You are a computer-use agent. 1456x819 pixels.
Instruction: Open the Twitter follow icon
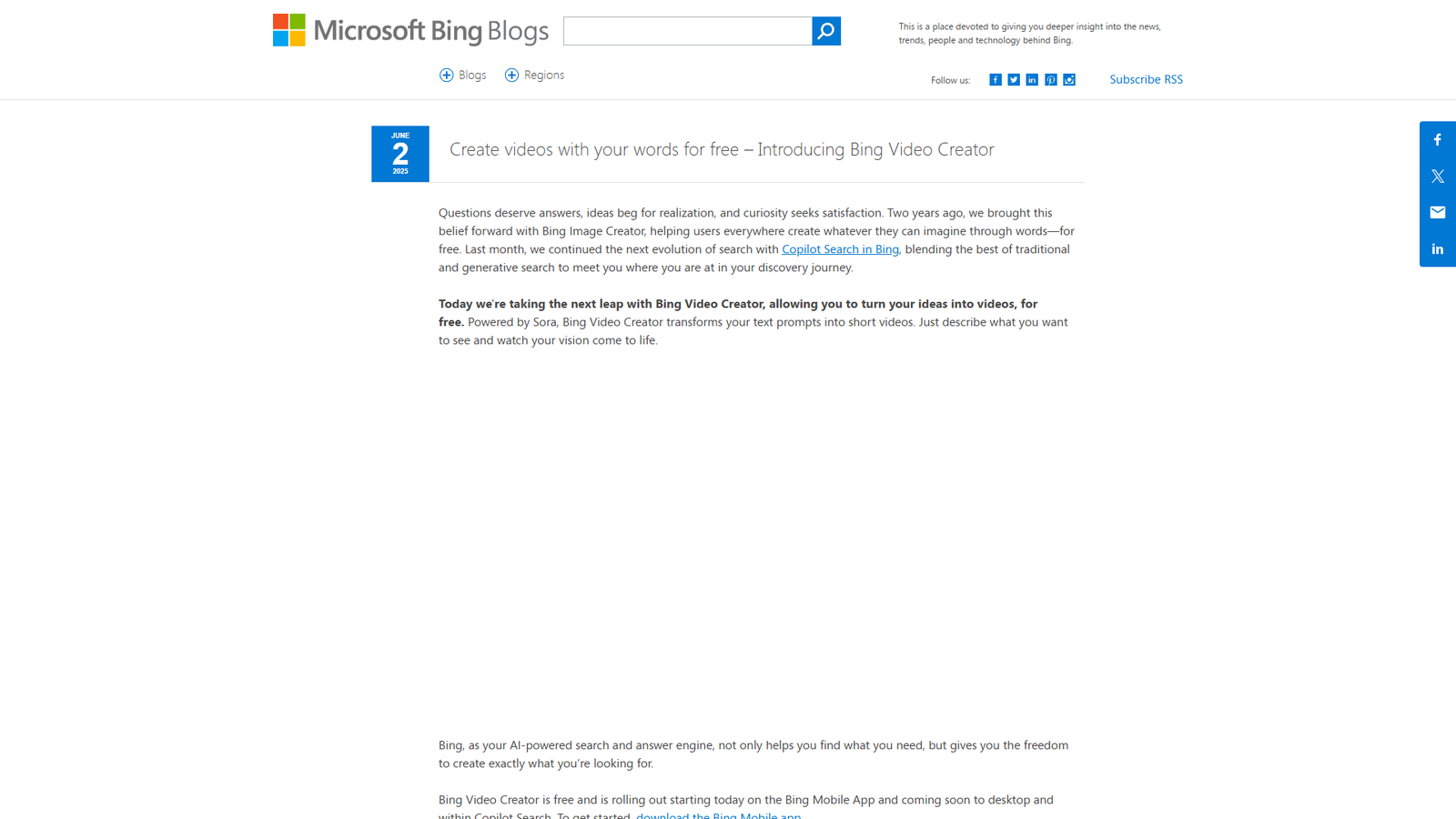[x=1013, y=79]
